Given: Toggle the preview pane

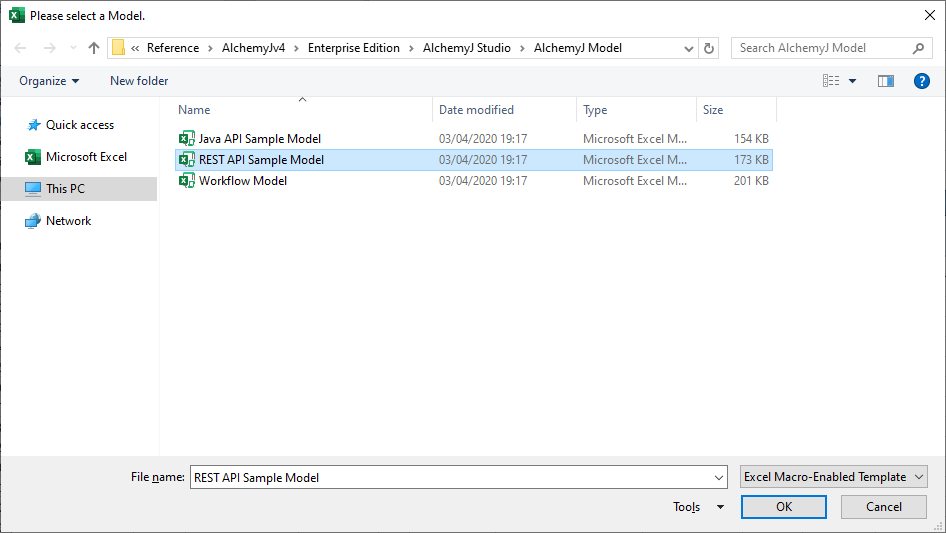Looking at the screenshot, I should (x=886, y=81).
